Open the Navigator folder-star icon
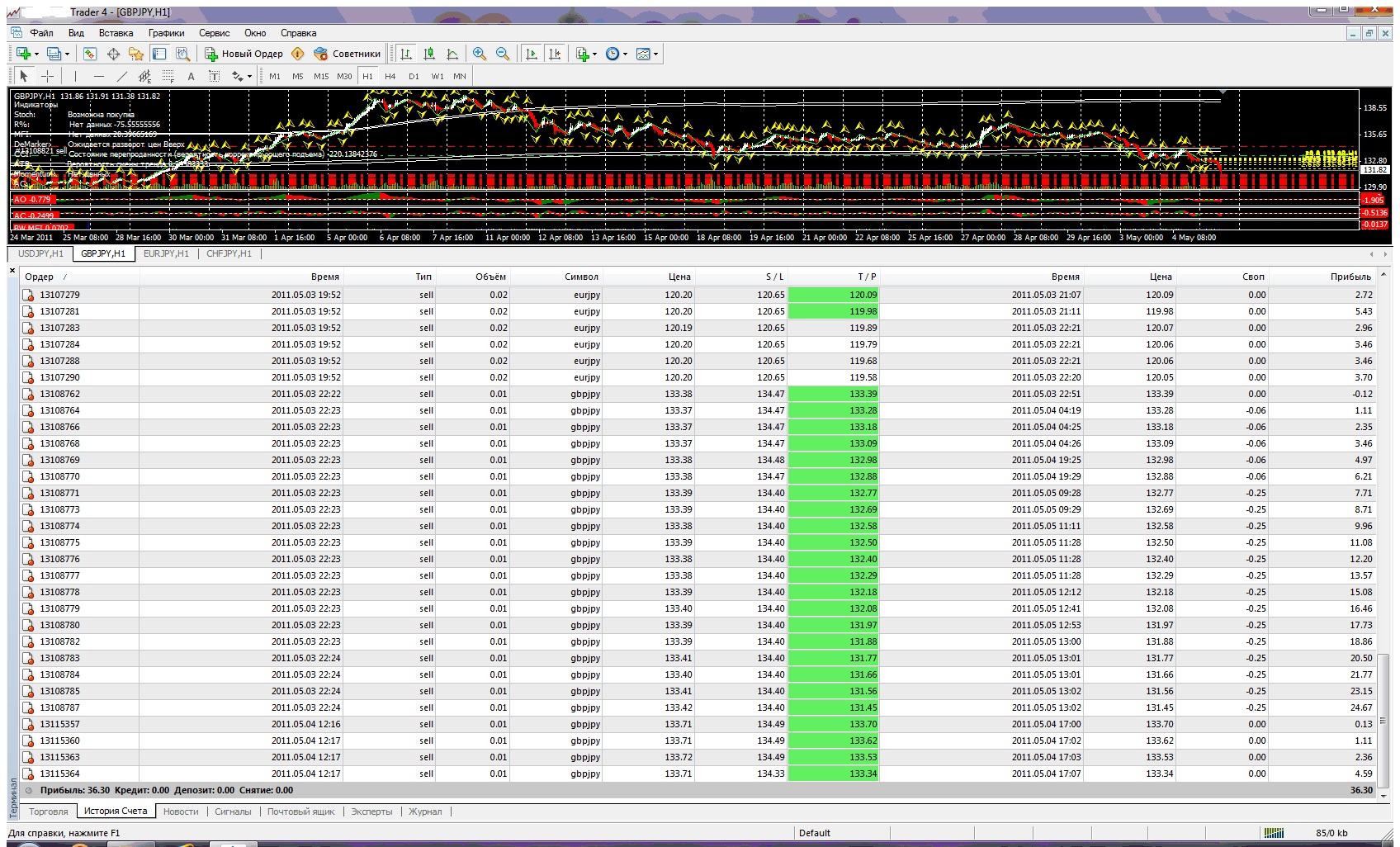This screenshot has width=1400, height=847. click(136, 54)
